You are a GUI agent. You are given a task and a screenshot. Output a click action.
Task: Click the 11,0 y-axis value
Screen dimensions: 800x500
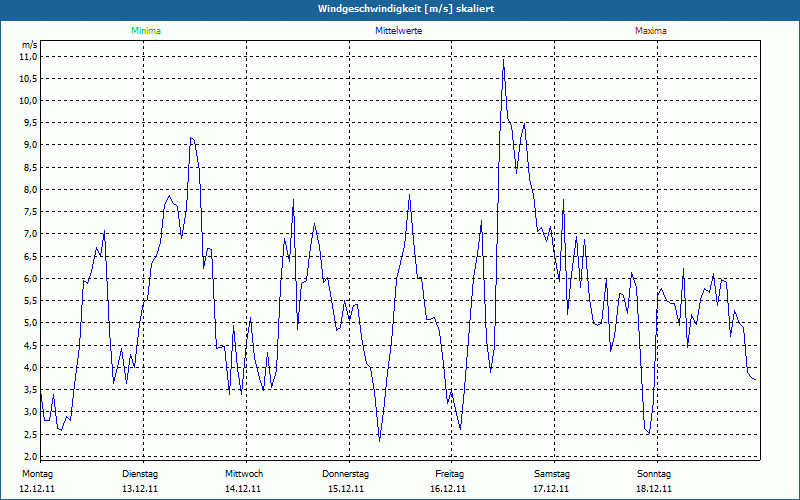(29, 57)
